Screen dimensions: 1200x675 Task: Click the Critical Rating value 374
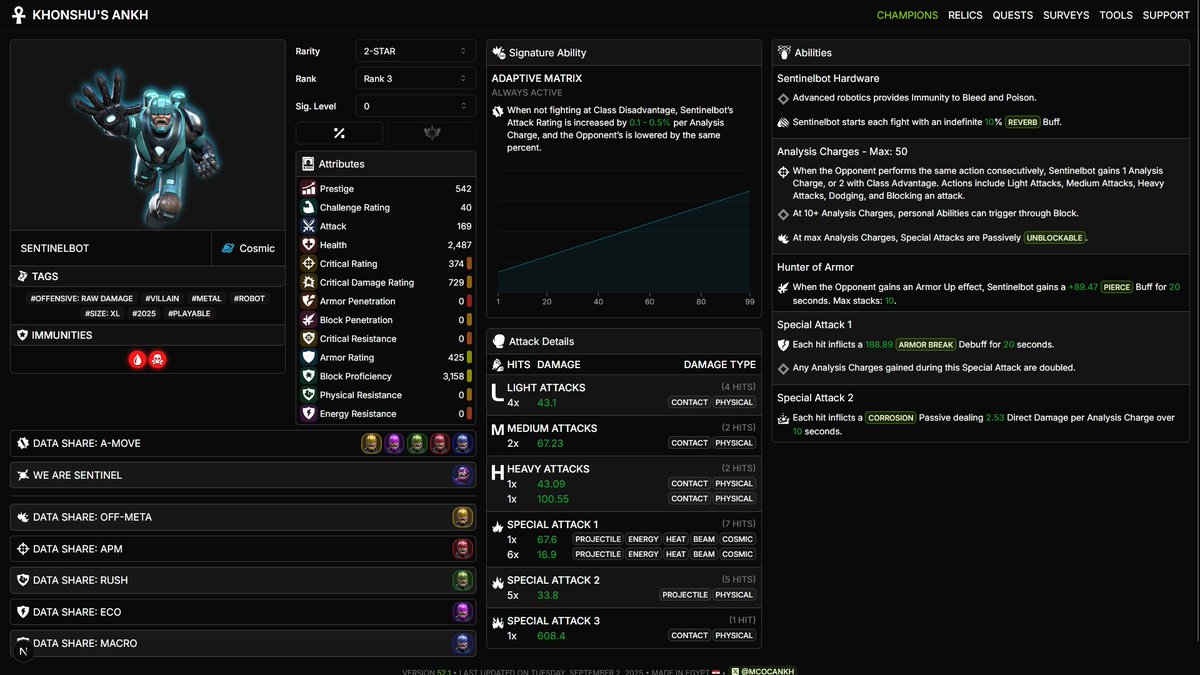[456, 264]
